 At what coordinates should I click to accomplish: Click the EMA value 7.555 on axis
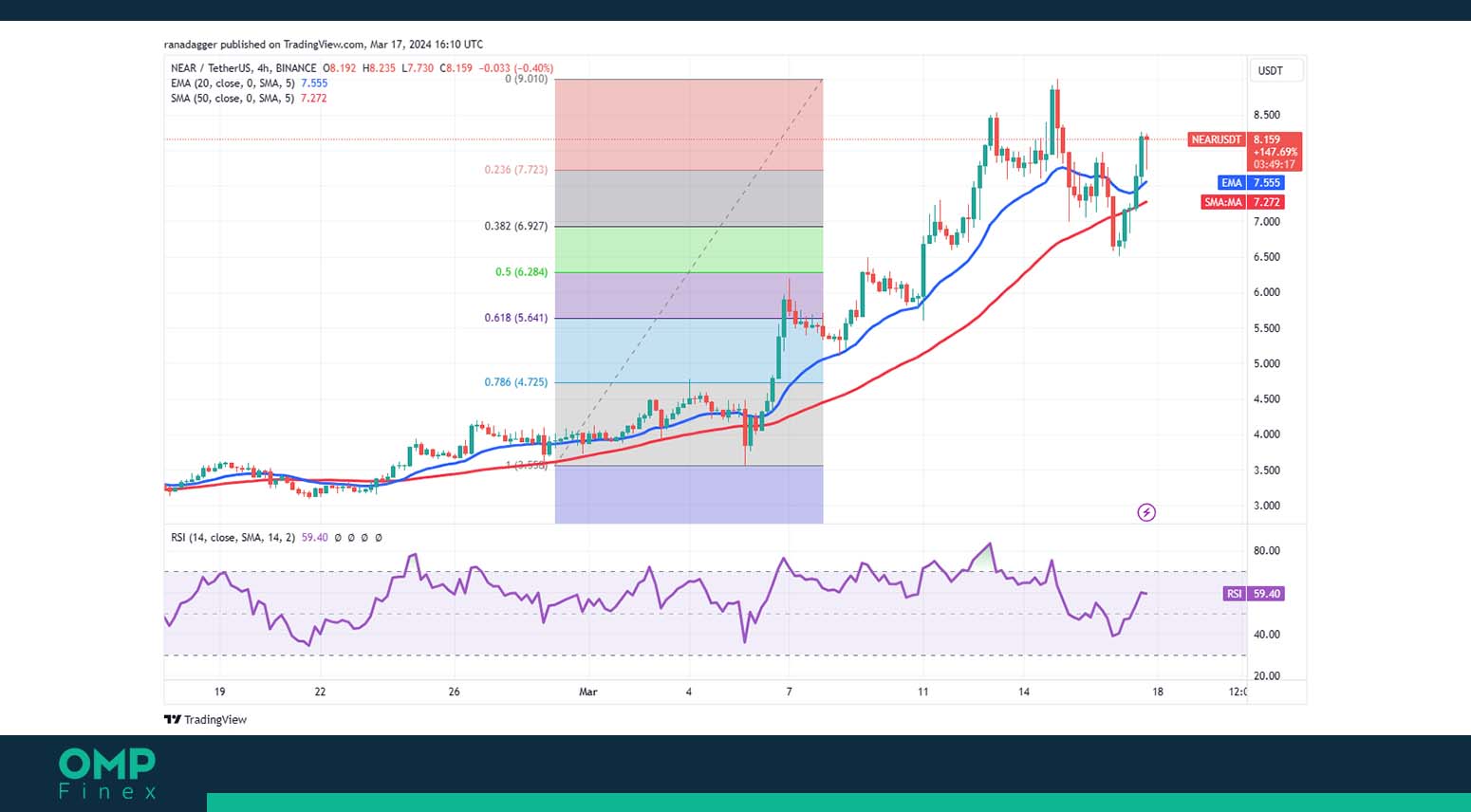coord(1266,182)
